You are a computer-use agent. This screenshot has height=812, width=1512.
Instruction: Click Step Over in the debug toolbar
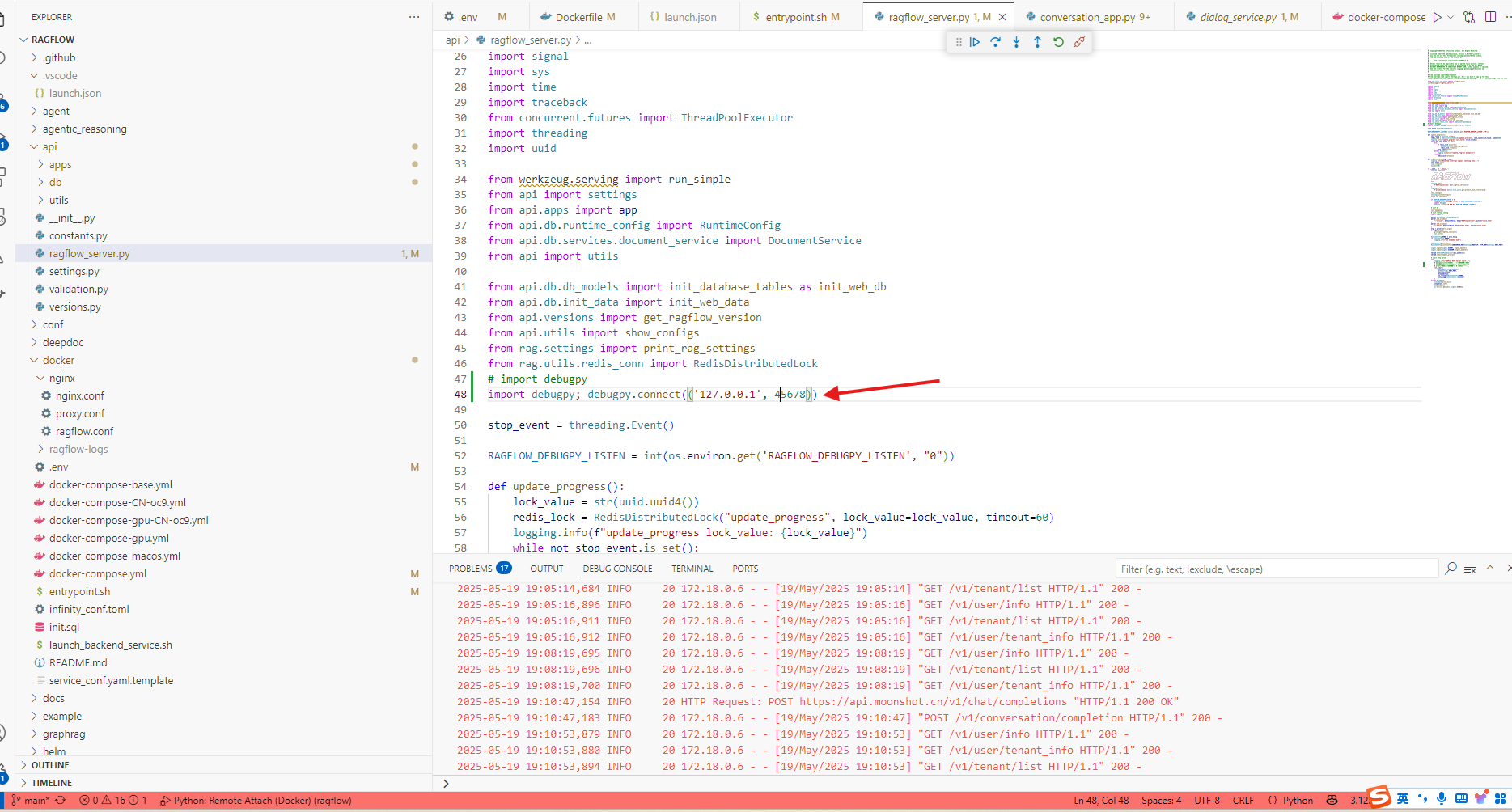996,42
